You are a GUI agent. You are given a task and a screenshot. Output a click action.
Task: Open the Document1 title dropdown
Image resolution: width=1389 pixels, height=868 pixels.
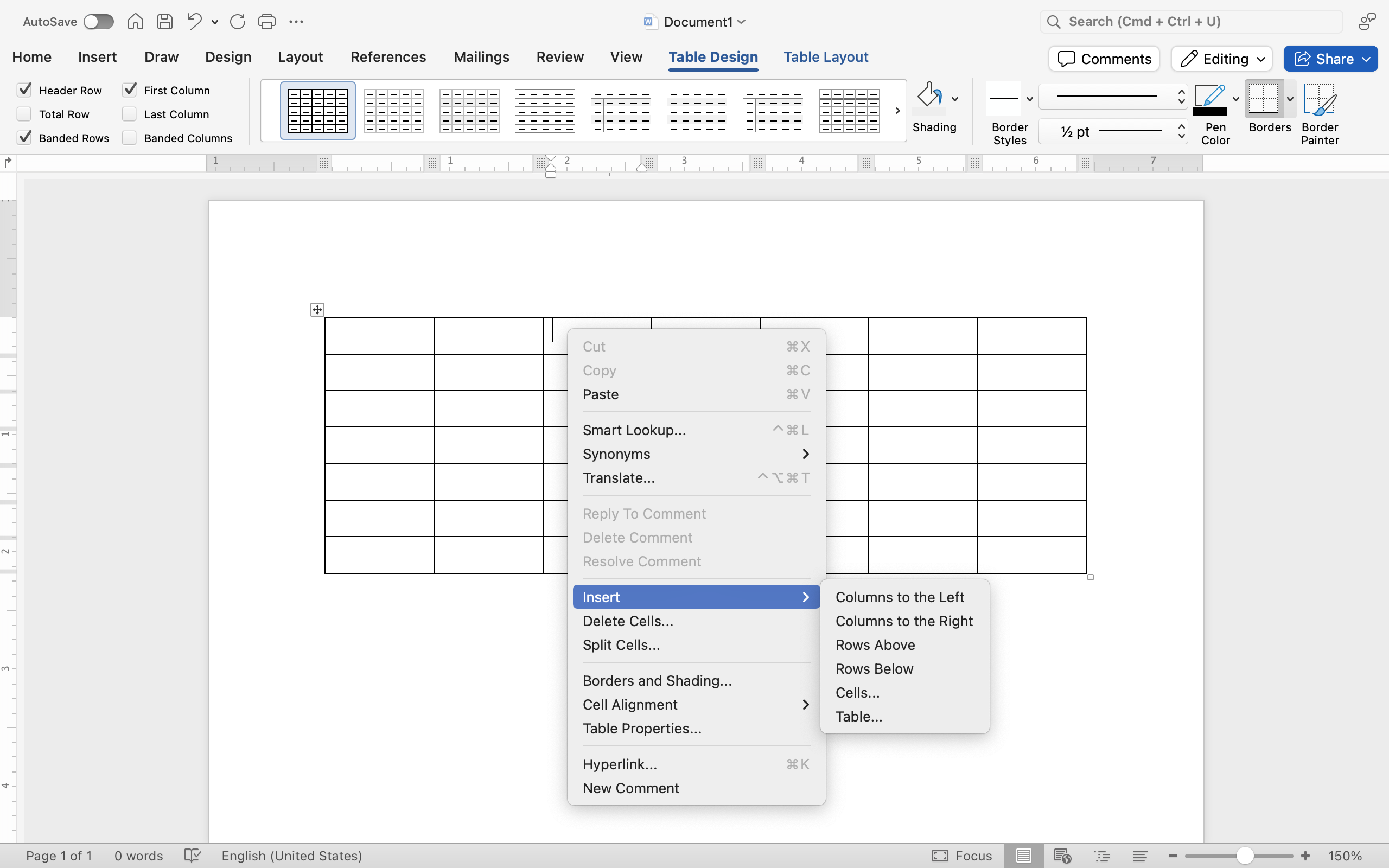pyautogui.click(x=741, y=22)
